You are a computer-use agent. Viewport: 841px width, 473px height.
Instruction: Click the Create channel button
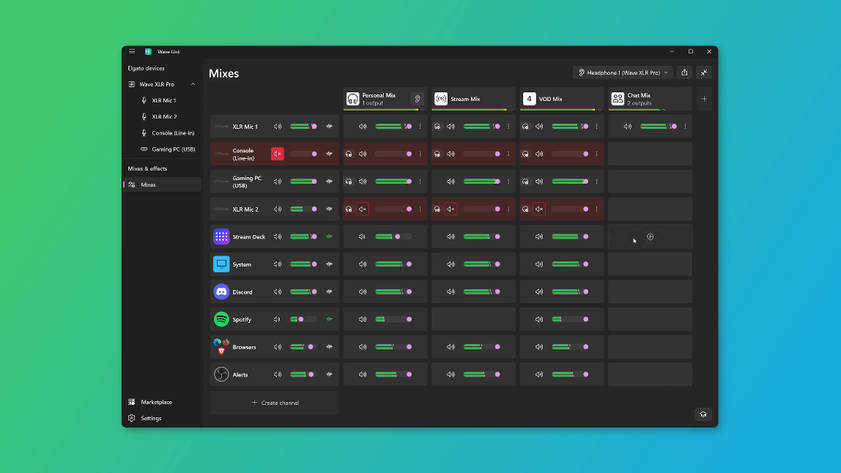tap(274, 403)
